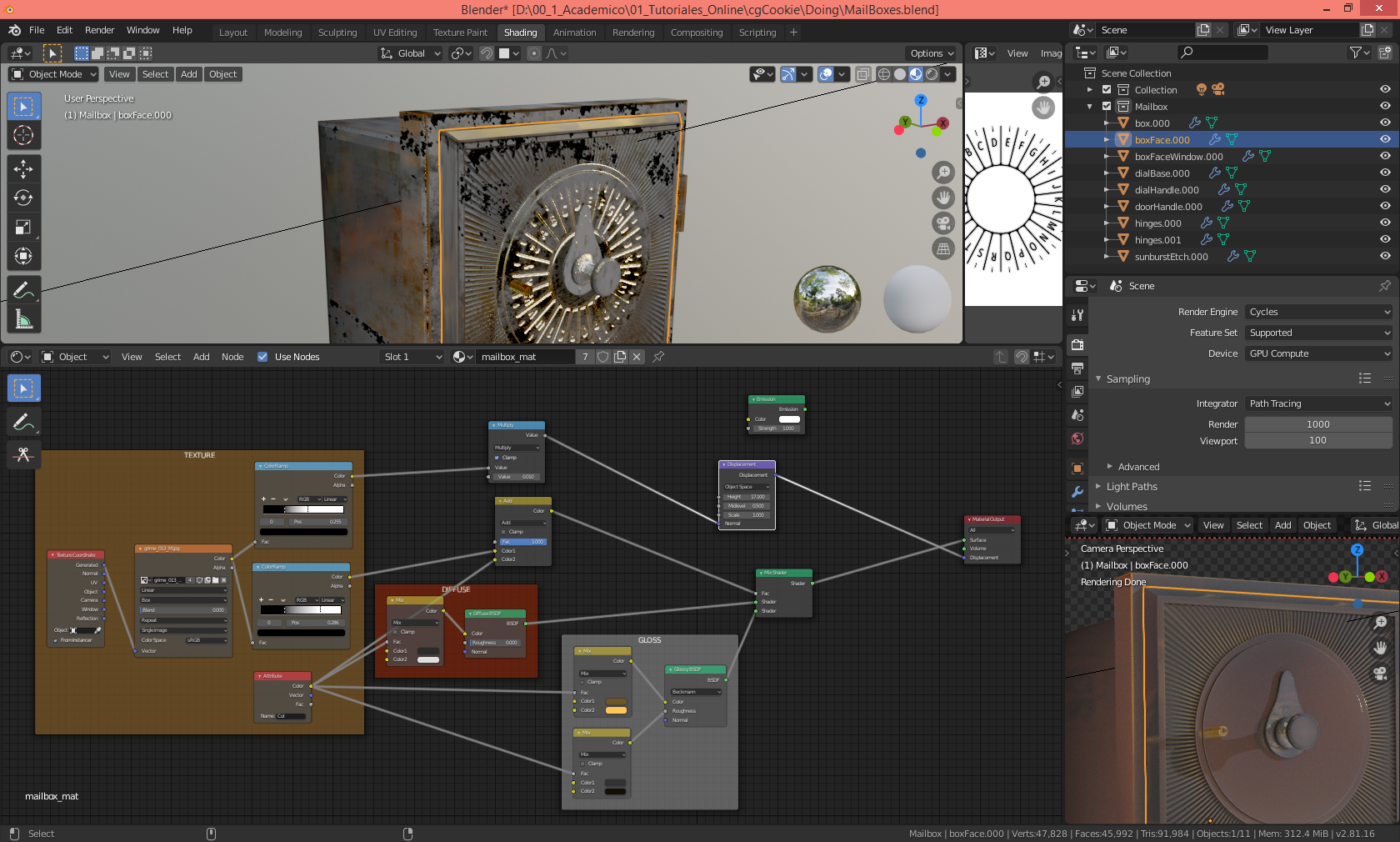Uncheck the Use Nodes checkbox
This screenshot has width=1400, height=842.
(262, 357)
